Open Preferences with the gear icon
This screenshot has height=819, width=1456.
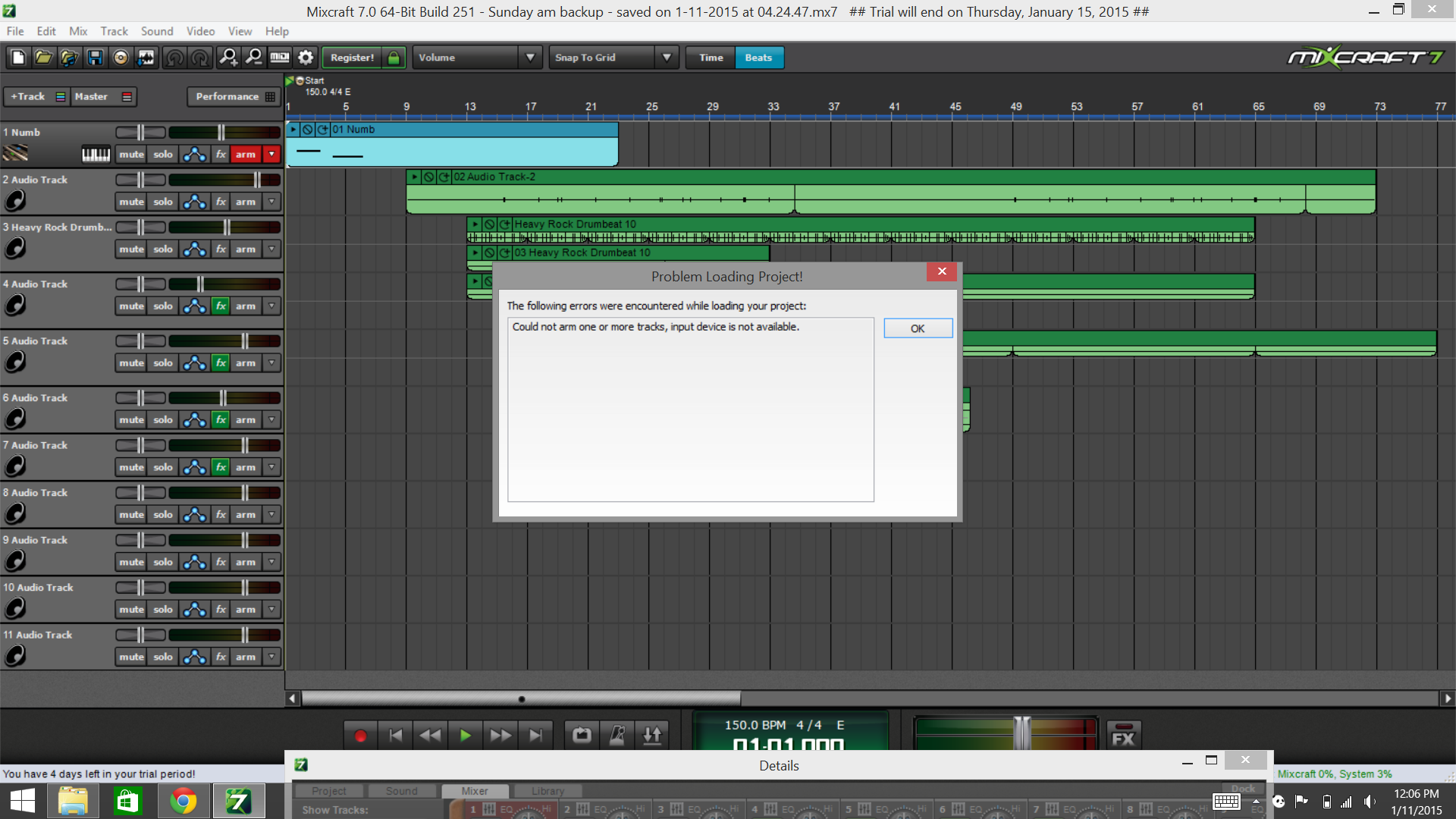(x=306, y=58)
